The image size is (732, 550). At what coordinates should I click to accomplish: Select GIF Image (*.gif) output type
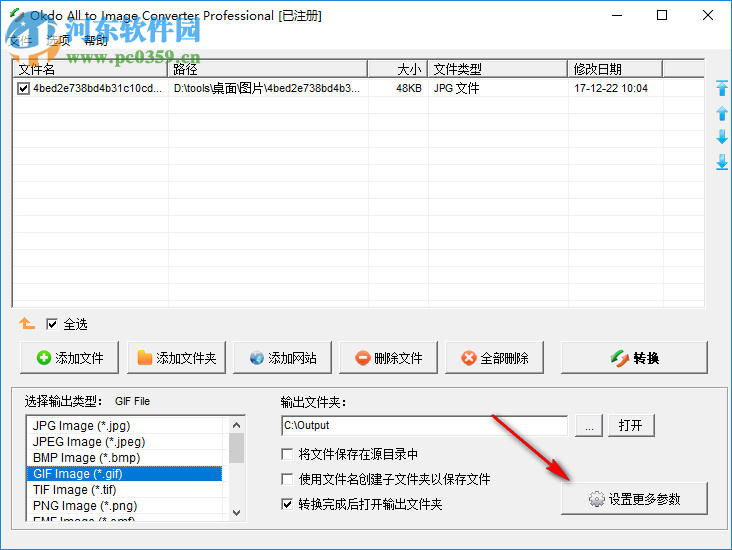point(124,473)
